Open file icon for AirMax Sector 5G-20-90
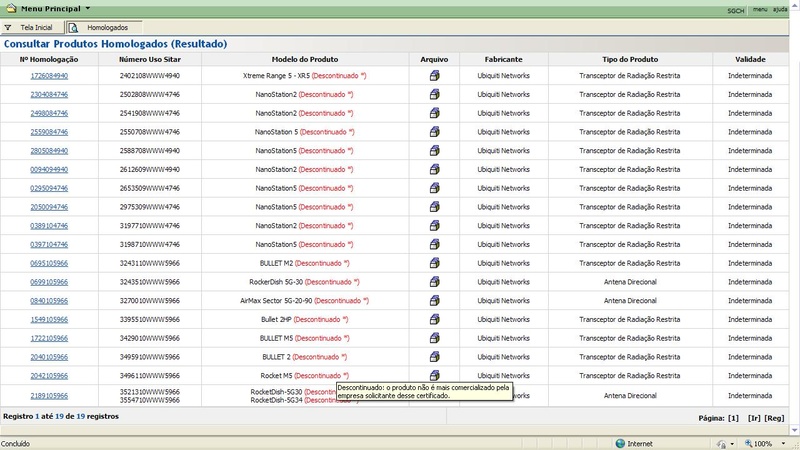The image size is (800, 450). pos(434,301)
